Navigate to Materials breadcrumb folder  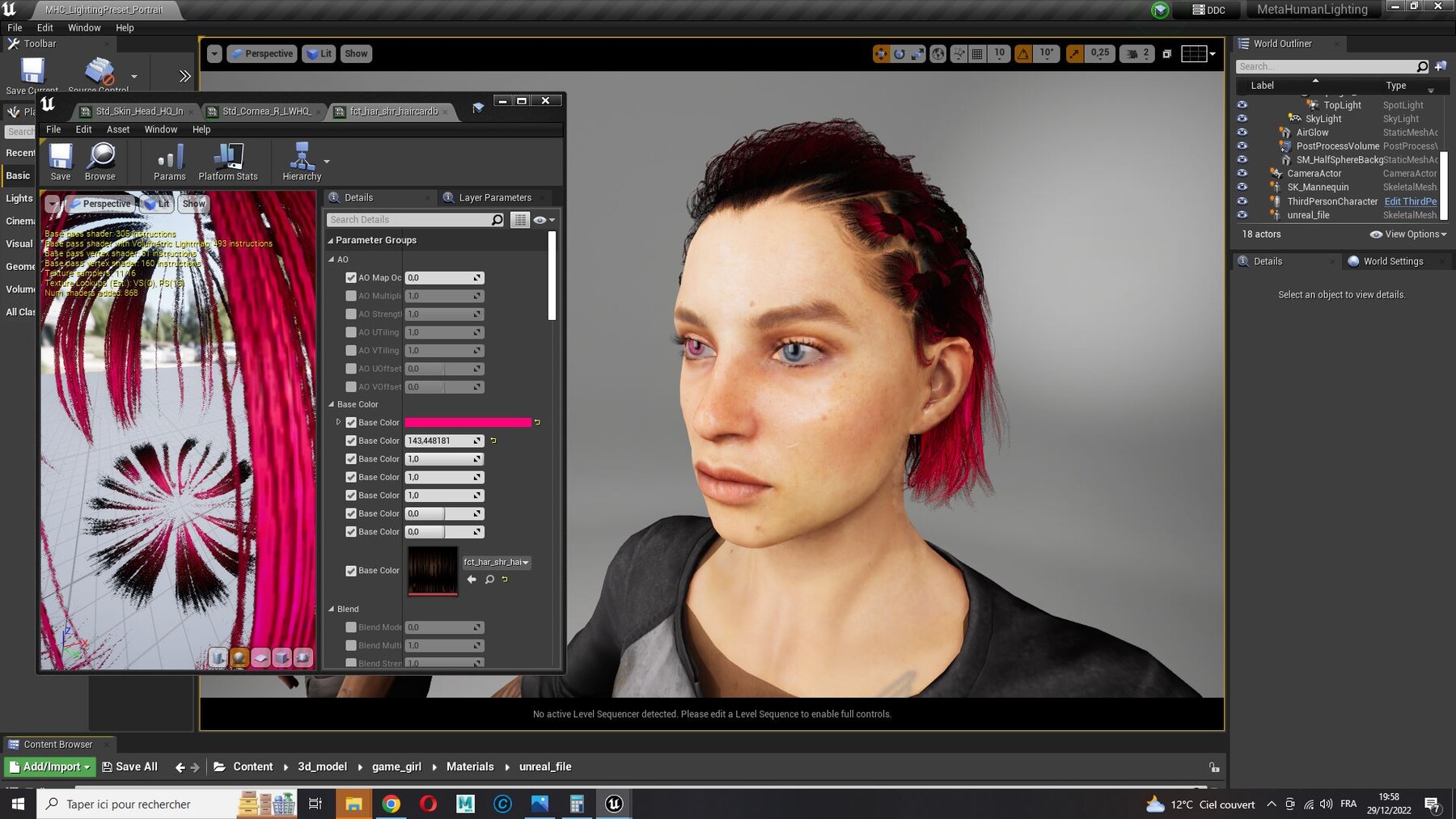(x=470, y=766)
